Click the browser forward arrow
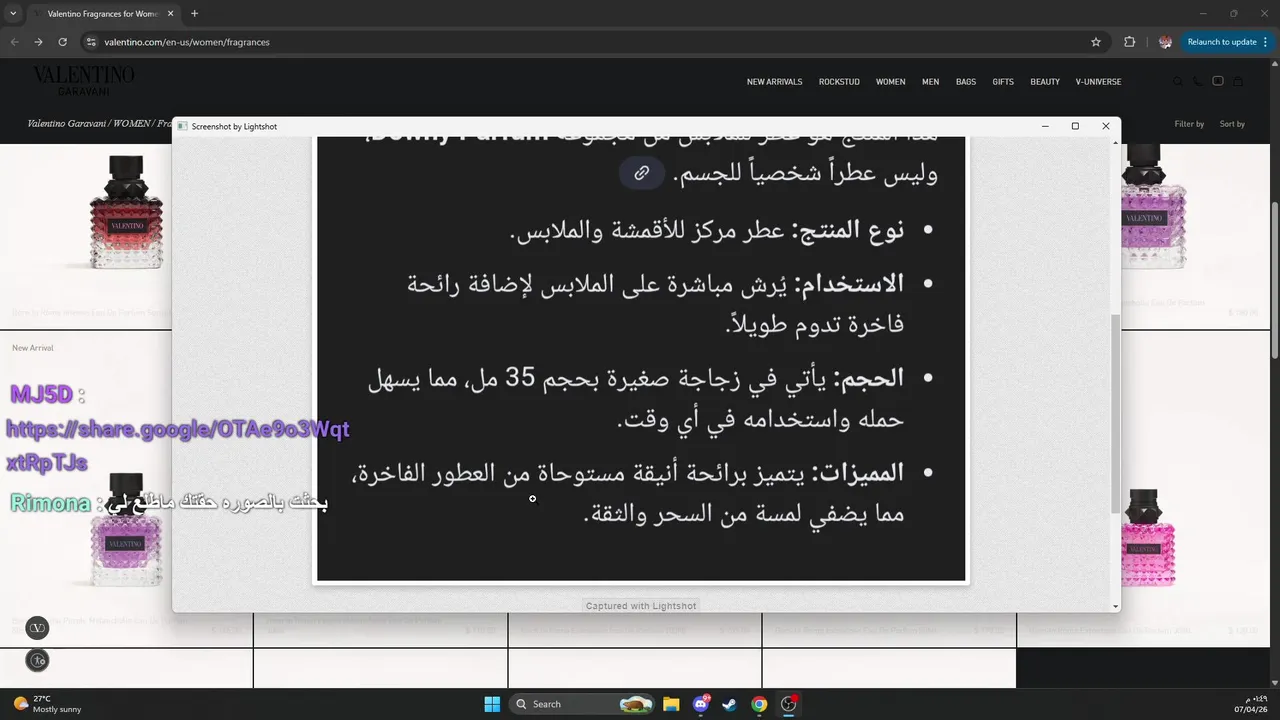1280x720 pixels. coord(38,42)
